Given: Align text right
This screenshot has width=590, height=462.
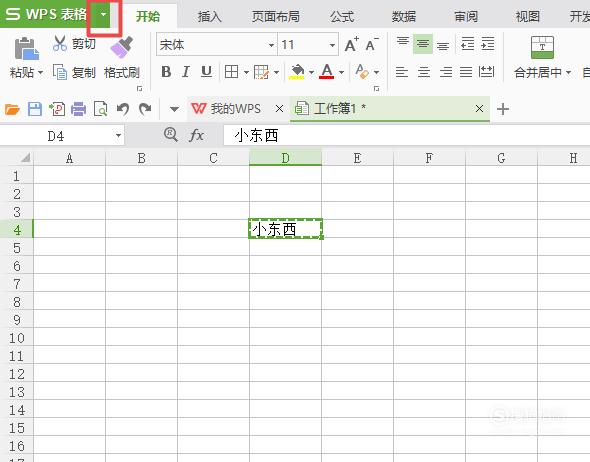Looking at the screenshot, I should click(x=446, y=72).
